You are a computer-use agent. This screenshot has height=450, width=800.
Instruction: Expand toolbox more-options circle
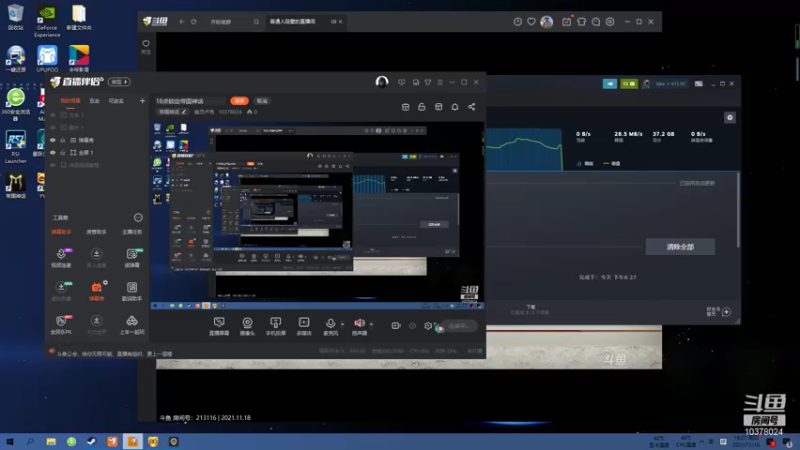click(x=138, y=218)
